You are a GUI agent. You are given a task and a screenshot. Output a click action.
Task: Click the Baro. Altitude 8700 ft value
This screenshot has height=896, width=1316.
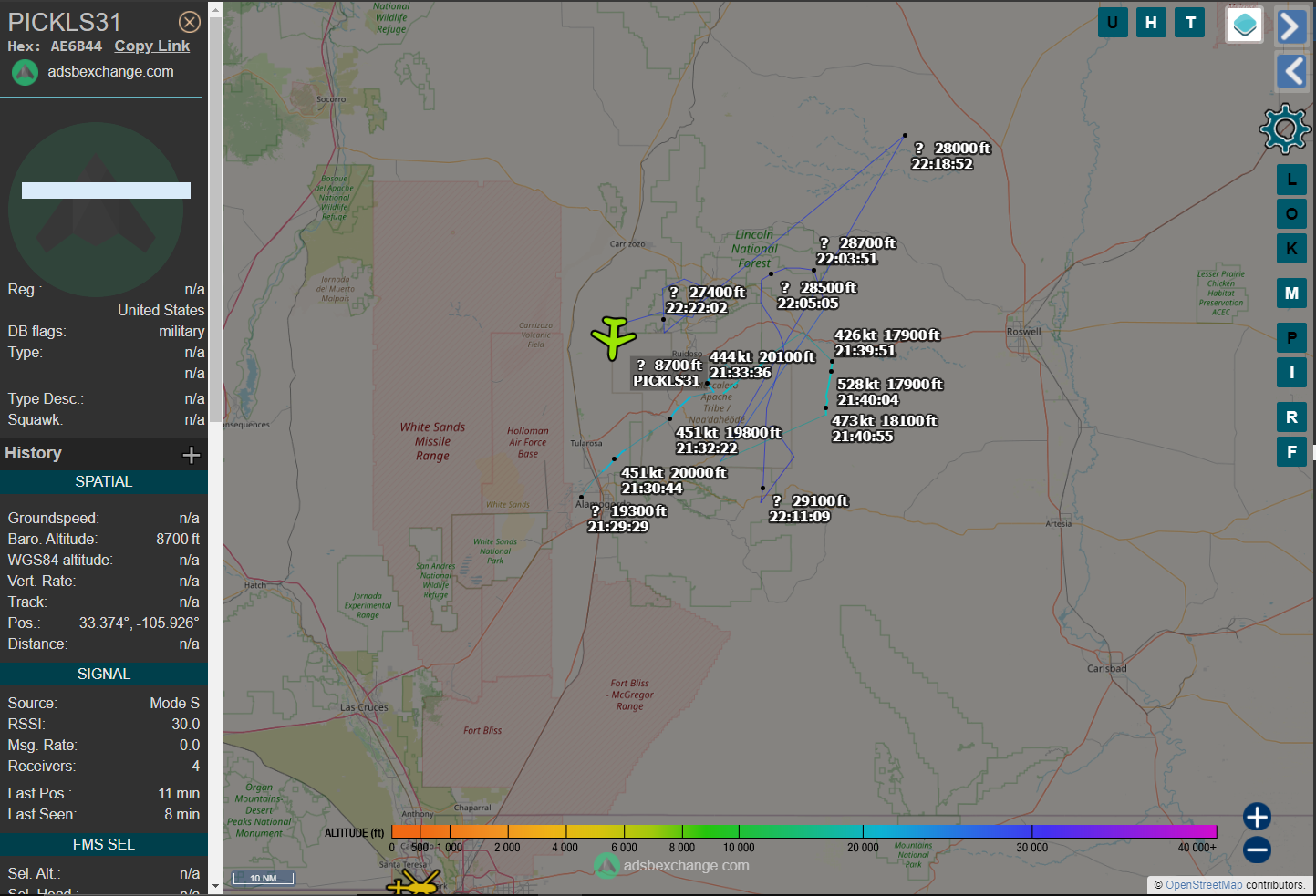click(x=178, y=539)
